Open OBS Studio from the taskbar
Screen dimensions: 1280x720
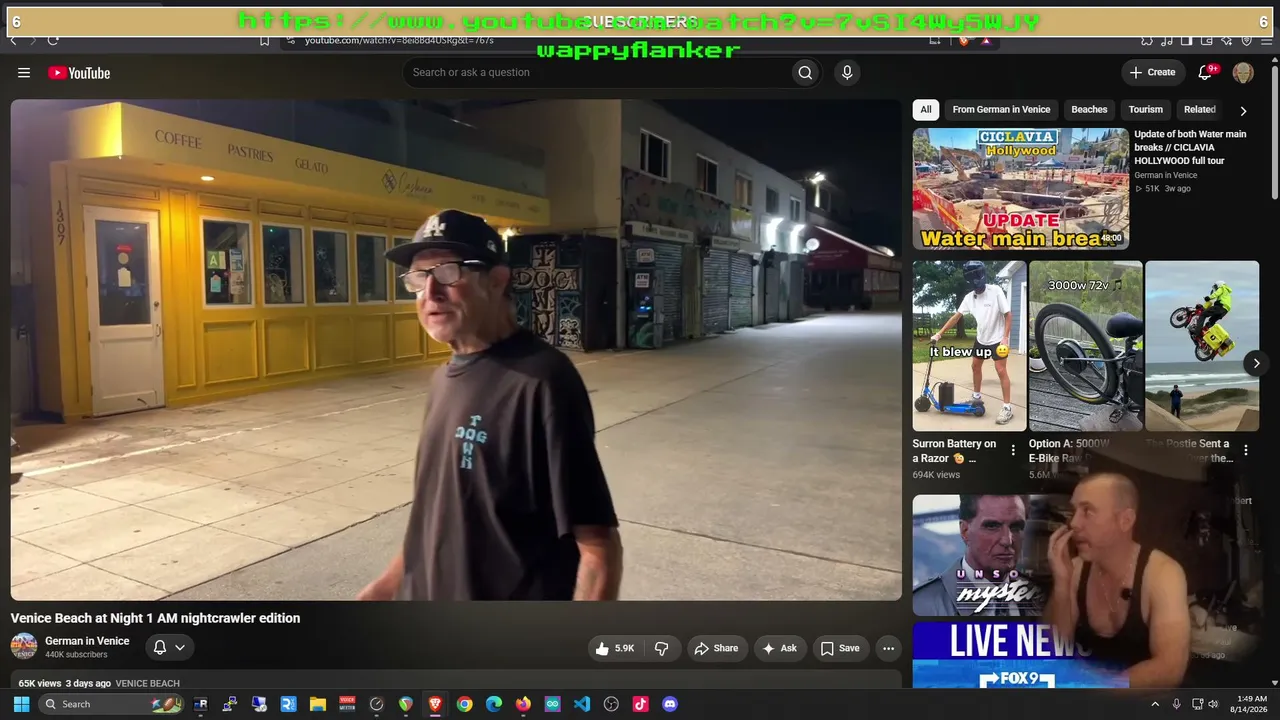tap(611, 704)
